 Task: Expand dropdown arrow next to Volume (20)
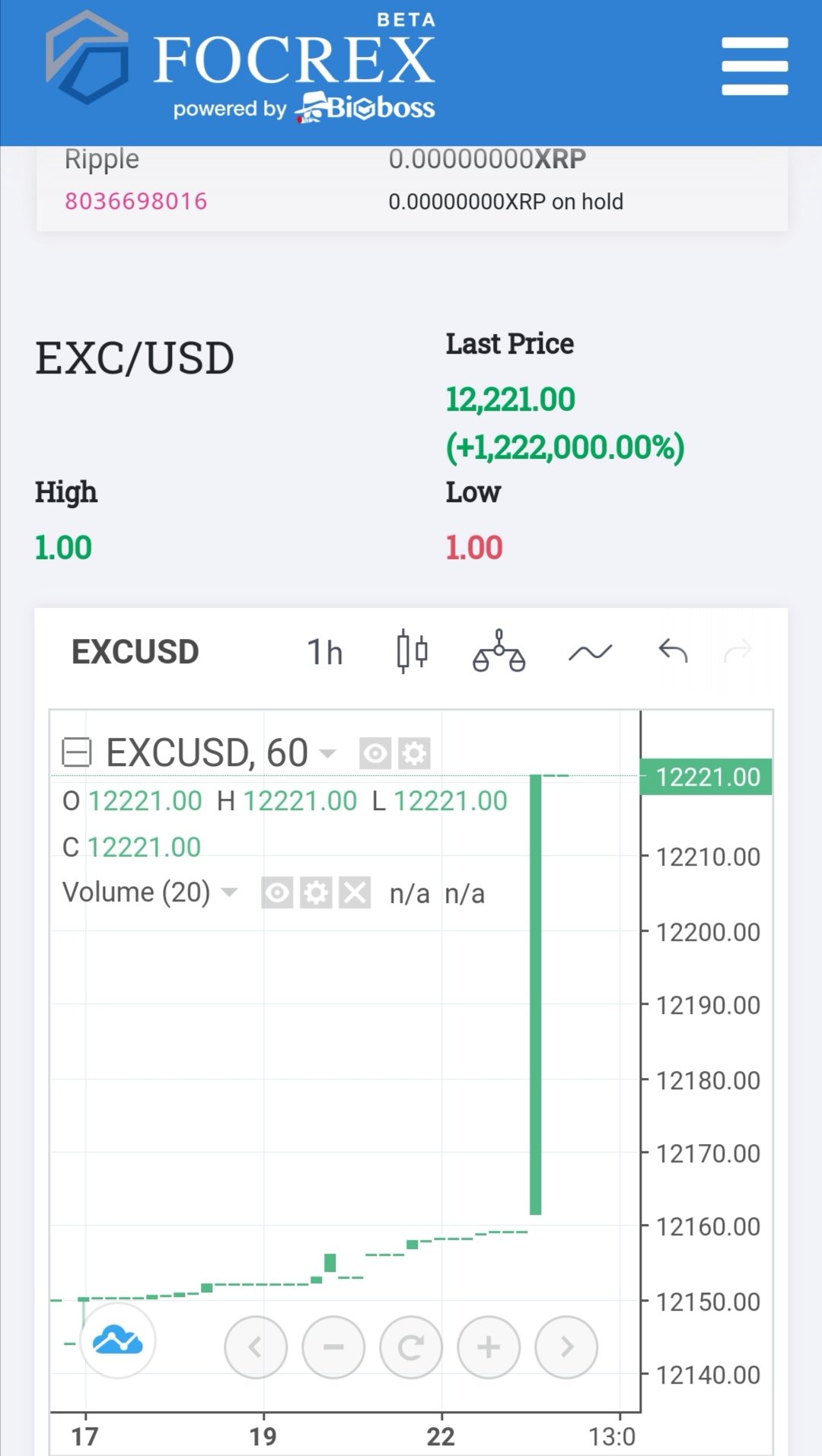tap(229, 892)
